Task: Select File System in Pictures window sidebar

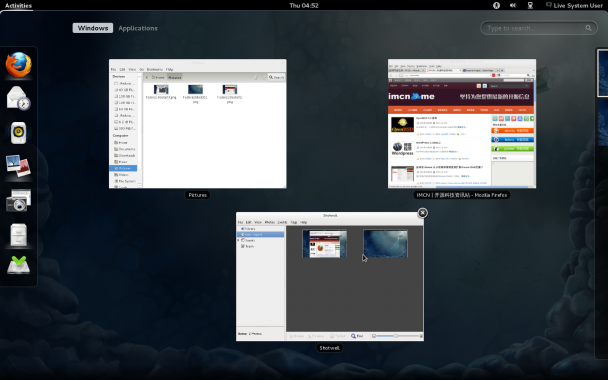Action: 124,181
